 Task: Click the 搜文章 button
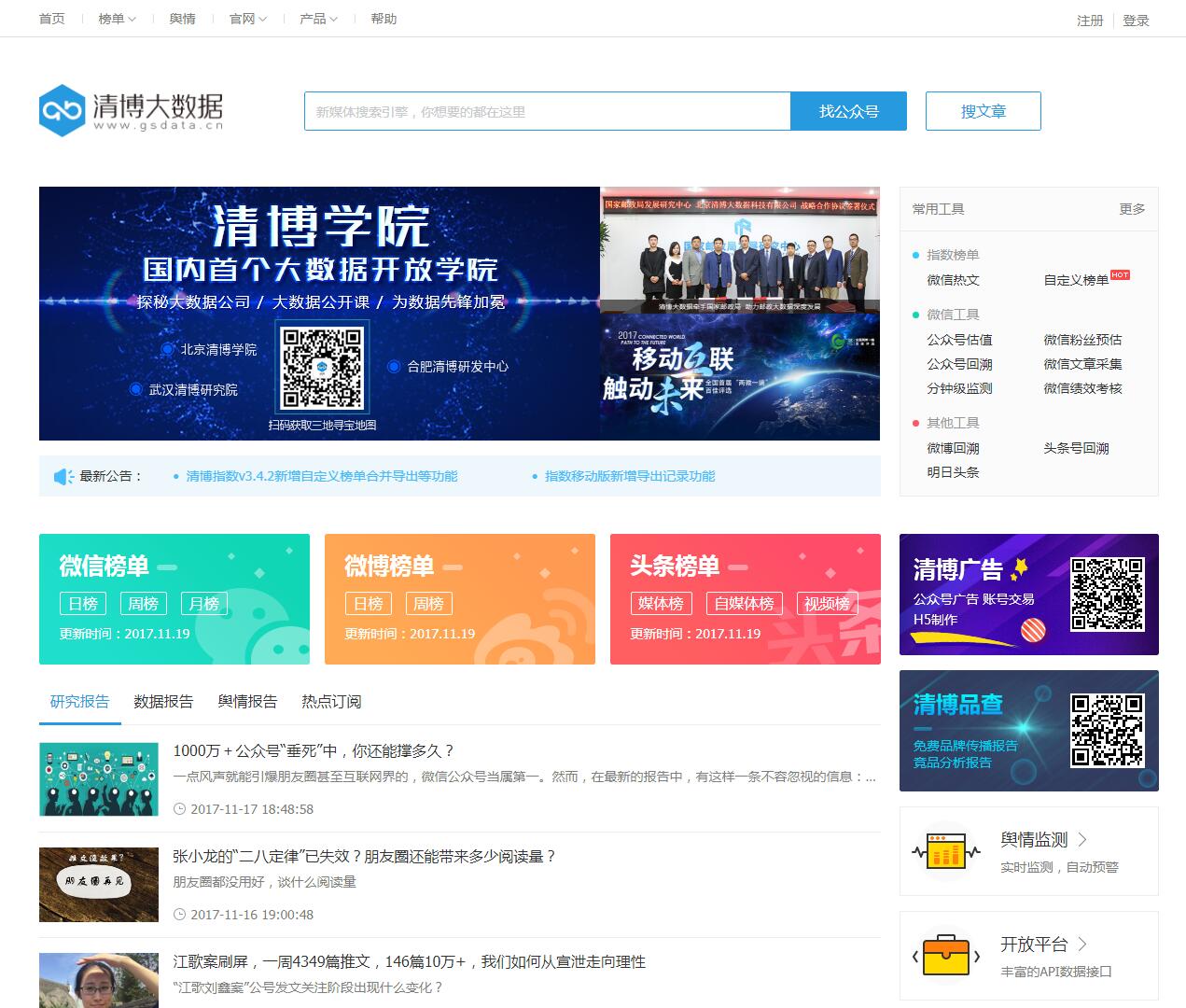pyautogui.click(x=984, y=111)
